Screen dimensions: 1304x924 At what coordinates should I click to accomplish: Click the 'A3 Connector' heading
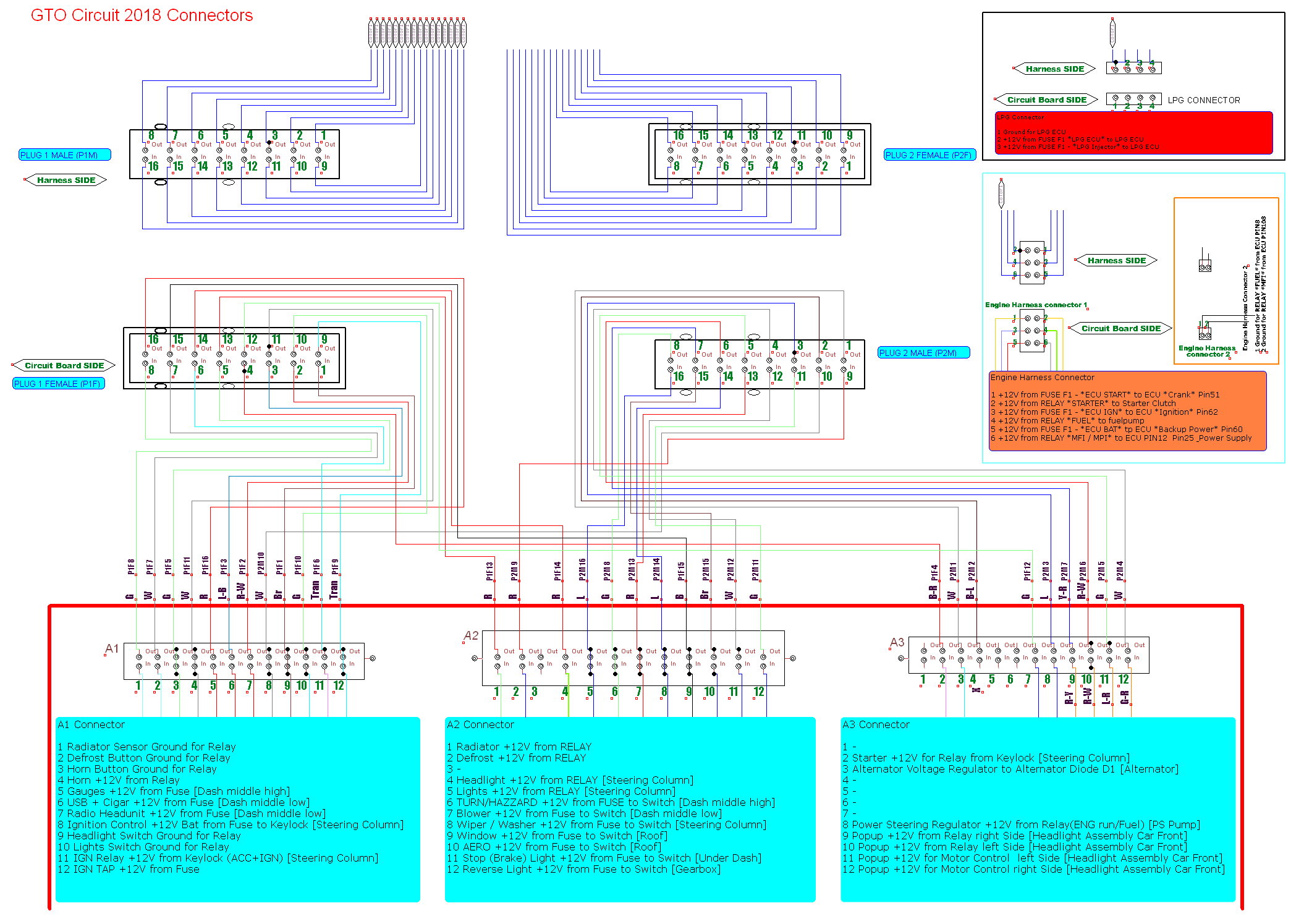click(876, 725)
